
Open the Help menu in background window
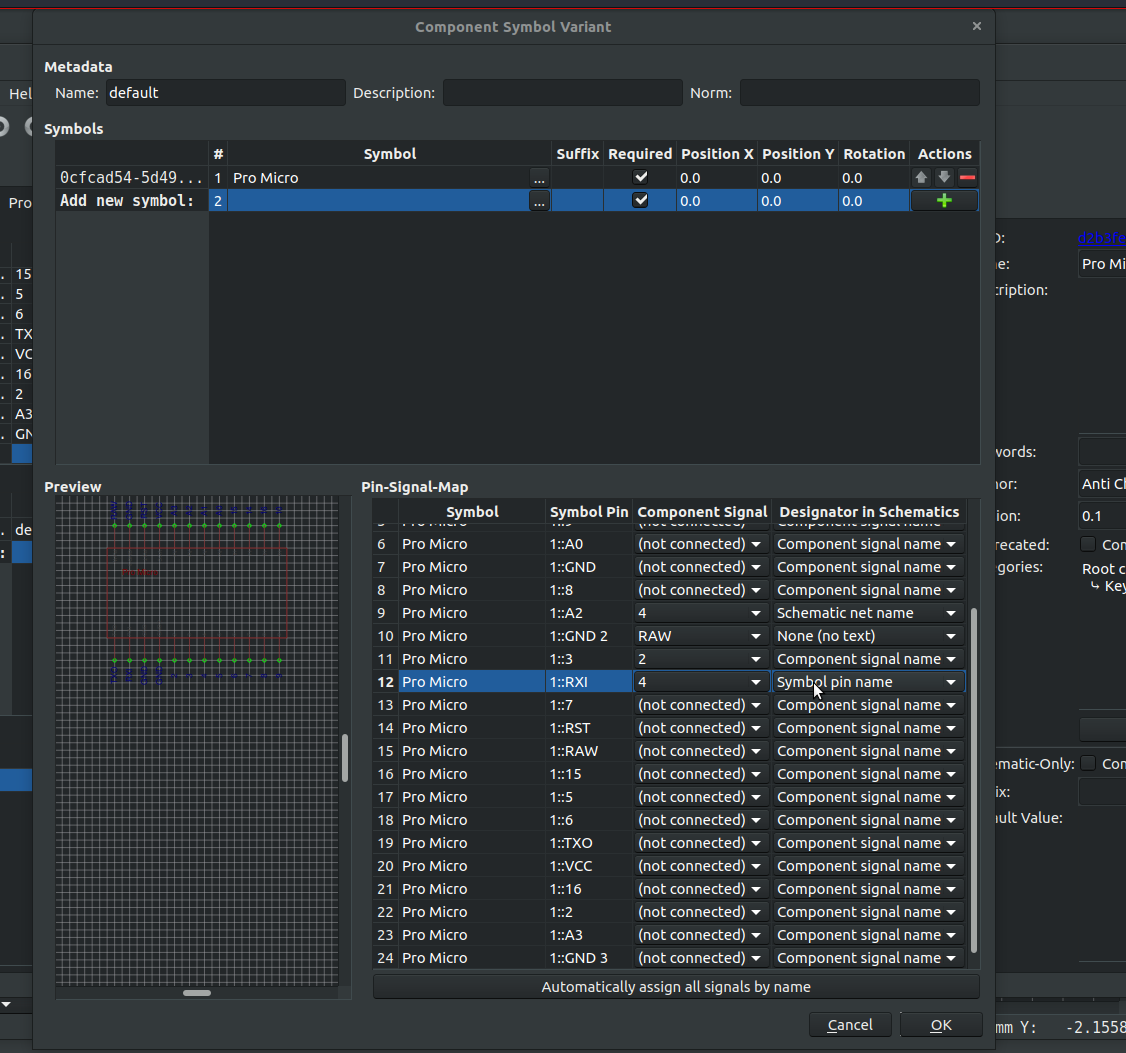(20, 94)
